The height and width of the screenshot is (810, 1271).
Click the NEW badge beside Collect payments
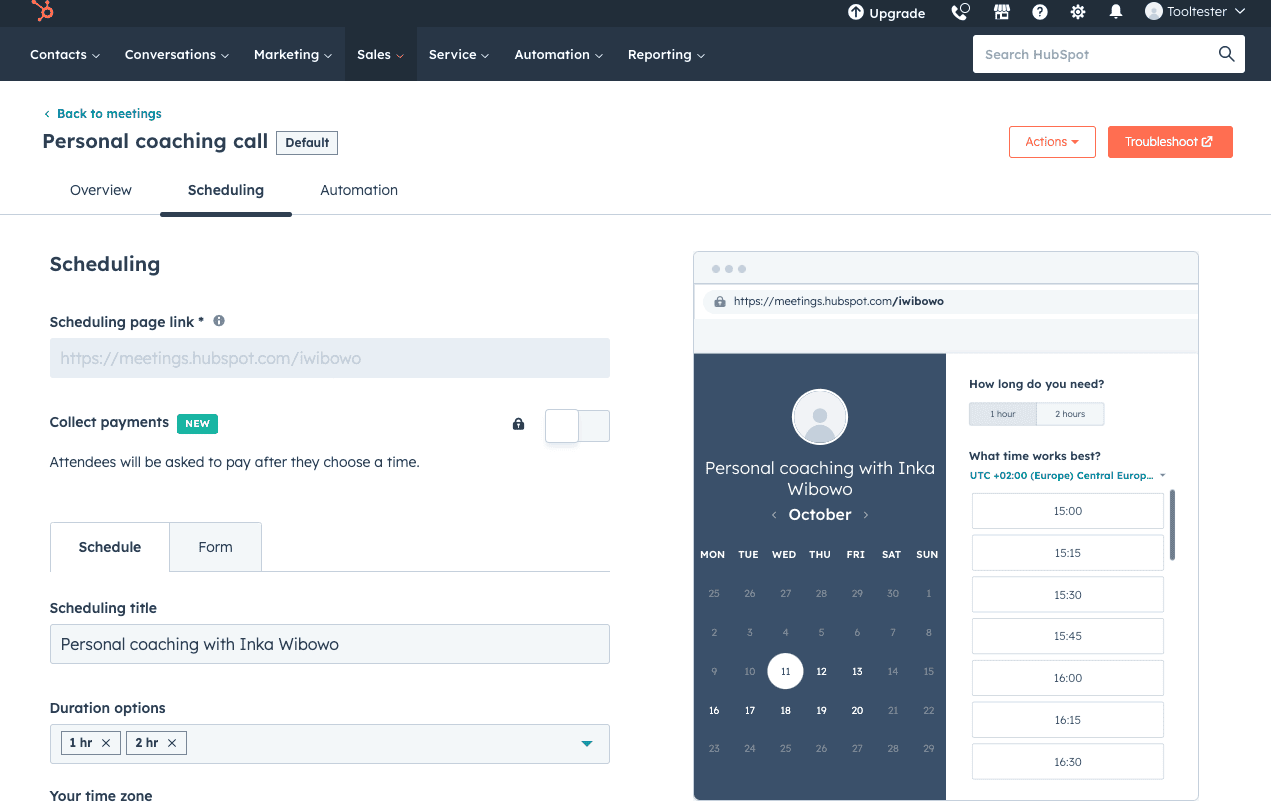click(197, 423)
